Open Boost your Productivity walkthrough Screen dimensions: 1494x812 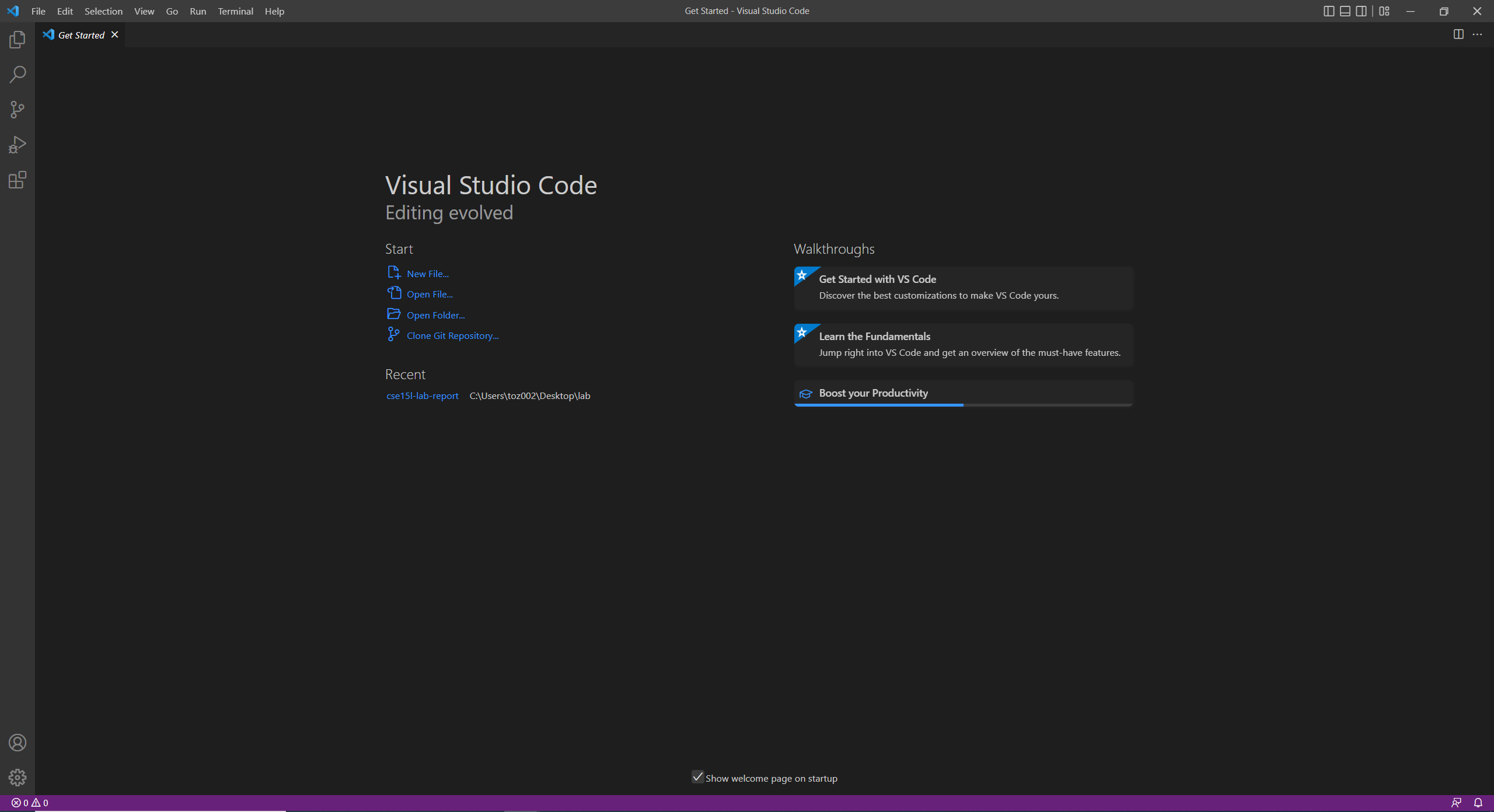(964, 393)
